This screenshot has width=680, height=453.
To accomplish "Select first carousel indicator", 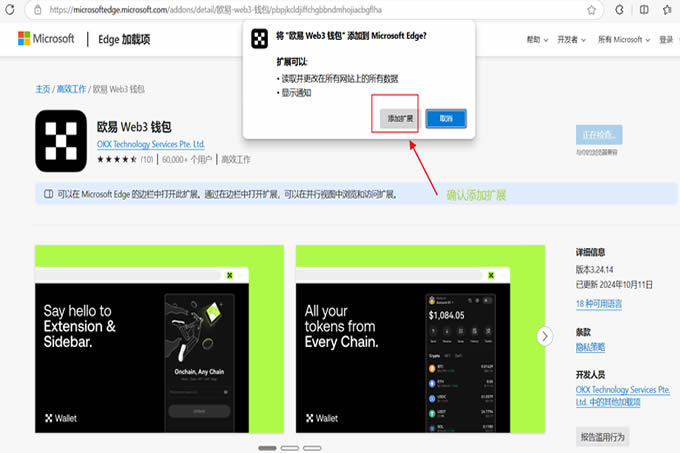I will 267,448.
